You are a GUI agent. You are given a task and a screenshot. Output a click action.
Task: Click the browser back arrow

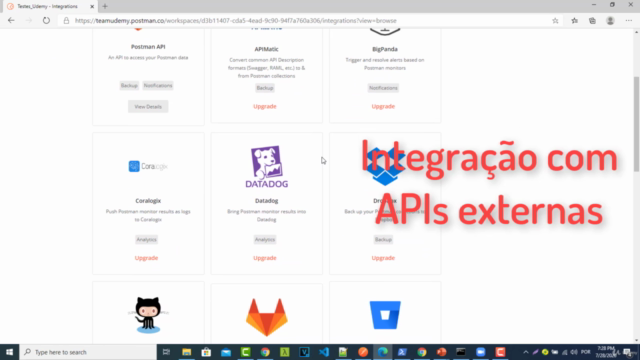tap(11, 20)
